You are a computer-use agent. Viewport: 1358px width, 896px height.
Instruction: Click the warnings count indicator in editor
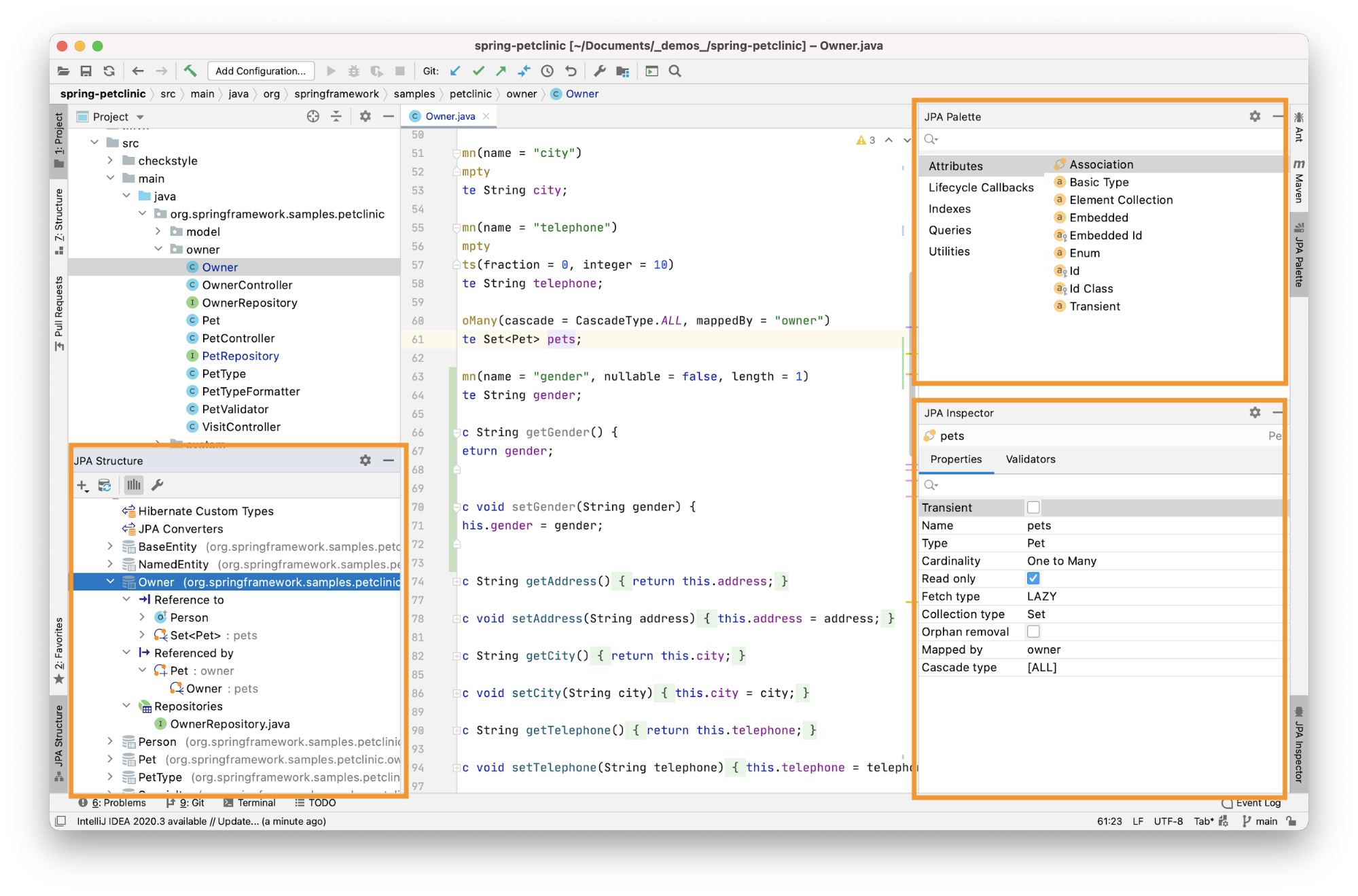(865, 140)
